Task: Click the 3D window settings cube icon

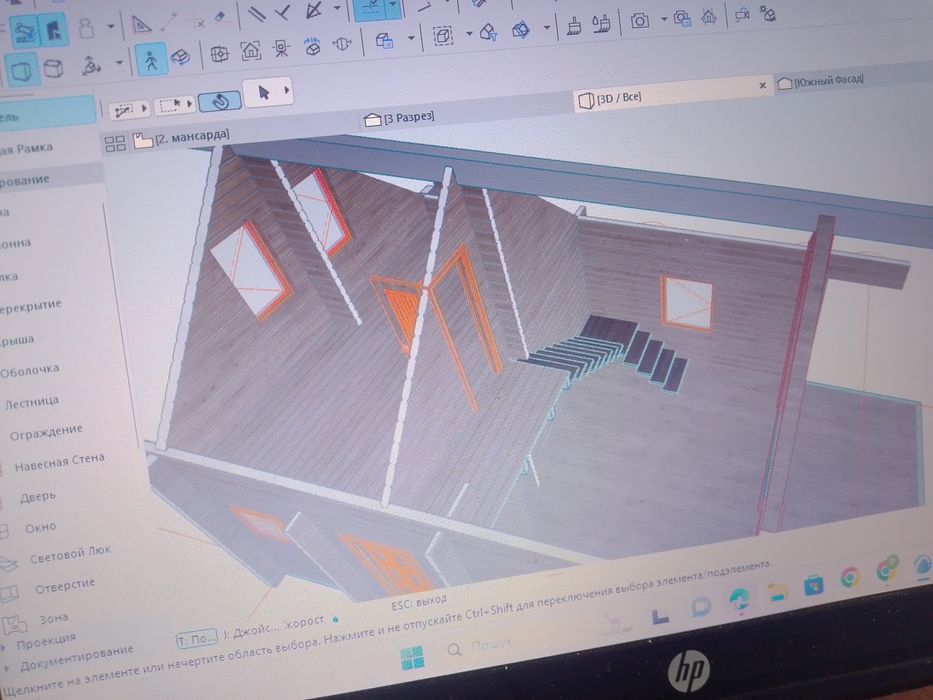Action: point(384,40)
